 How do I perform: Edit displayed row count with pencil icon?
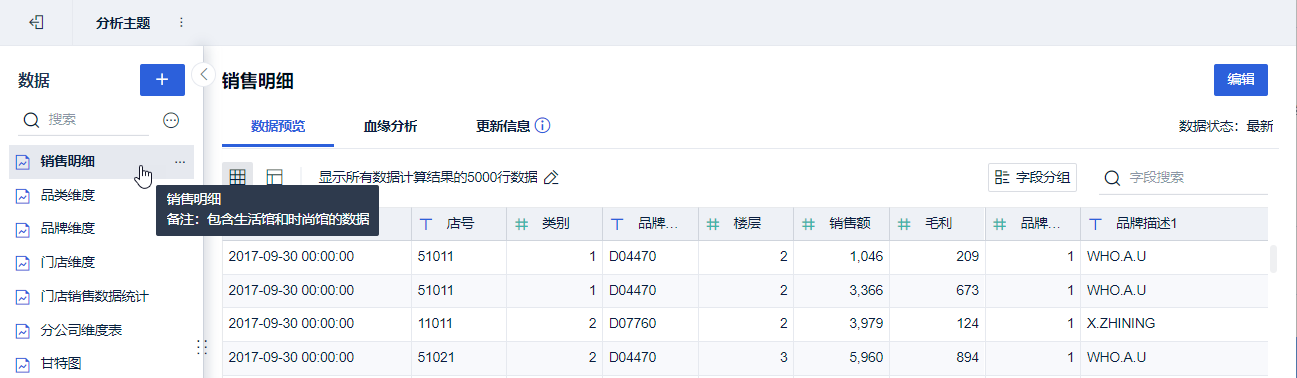pyautogui.click(x=550, y=178)
